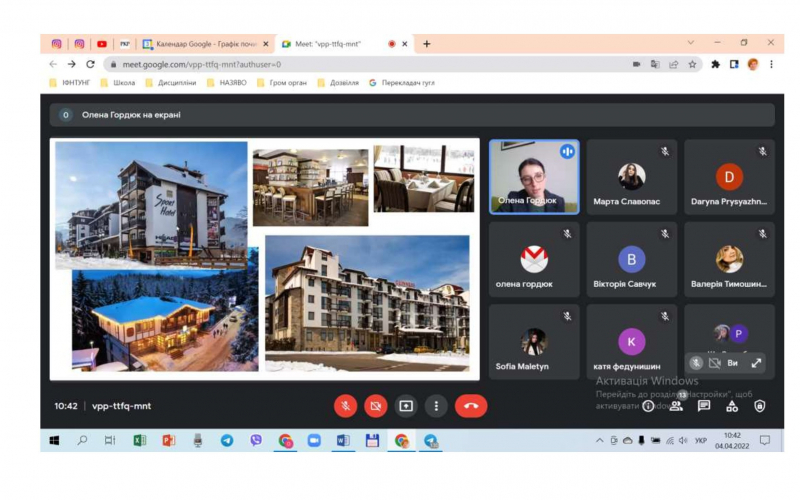Click the shared presentation screen
Screen dimensions: 800x500
264,259
